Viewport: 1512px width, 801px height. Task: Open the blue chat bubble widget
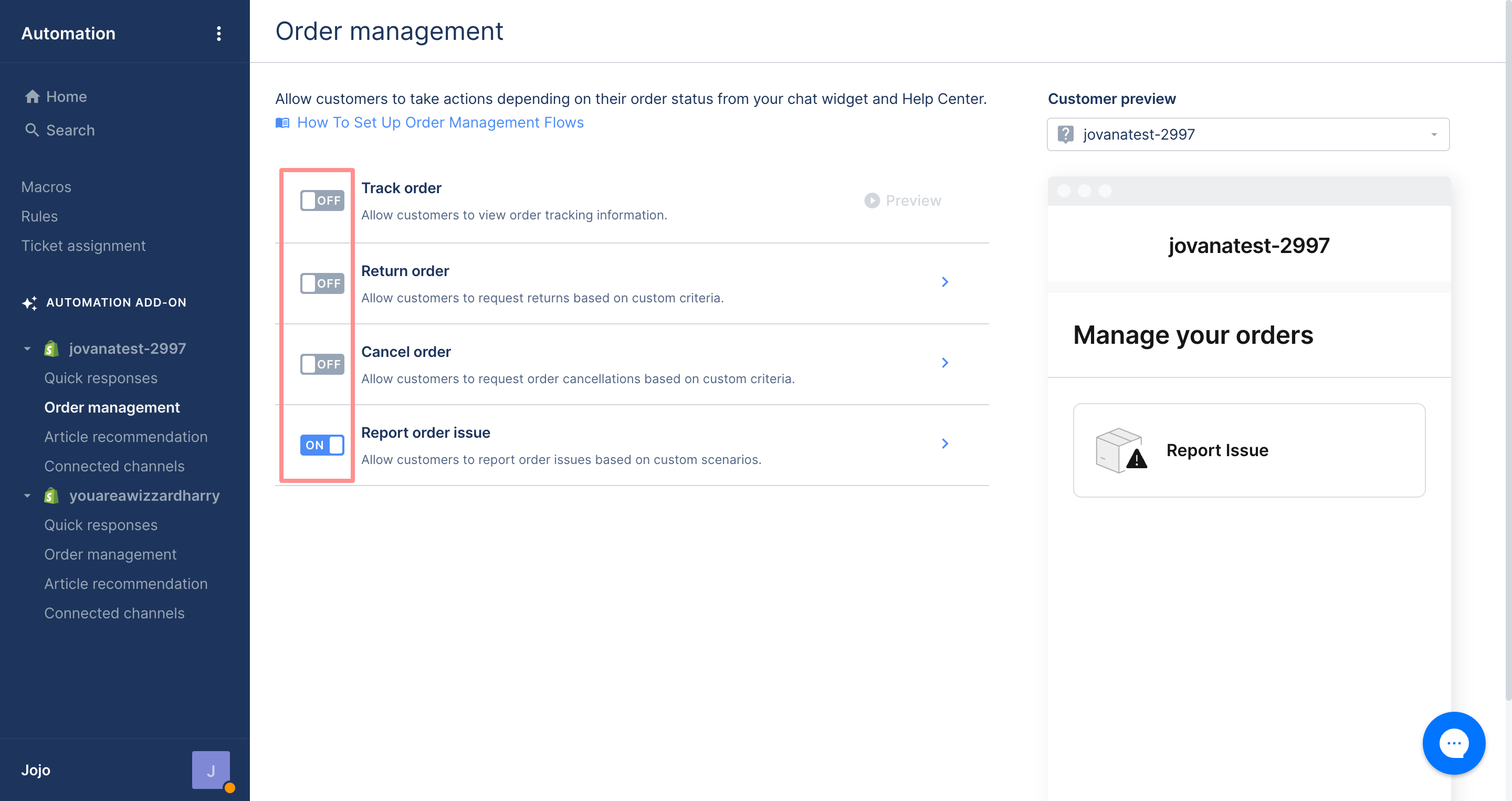(1453, 743)
